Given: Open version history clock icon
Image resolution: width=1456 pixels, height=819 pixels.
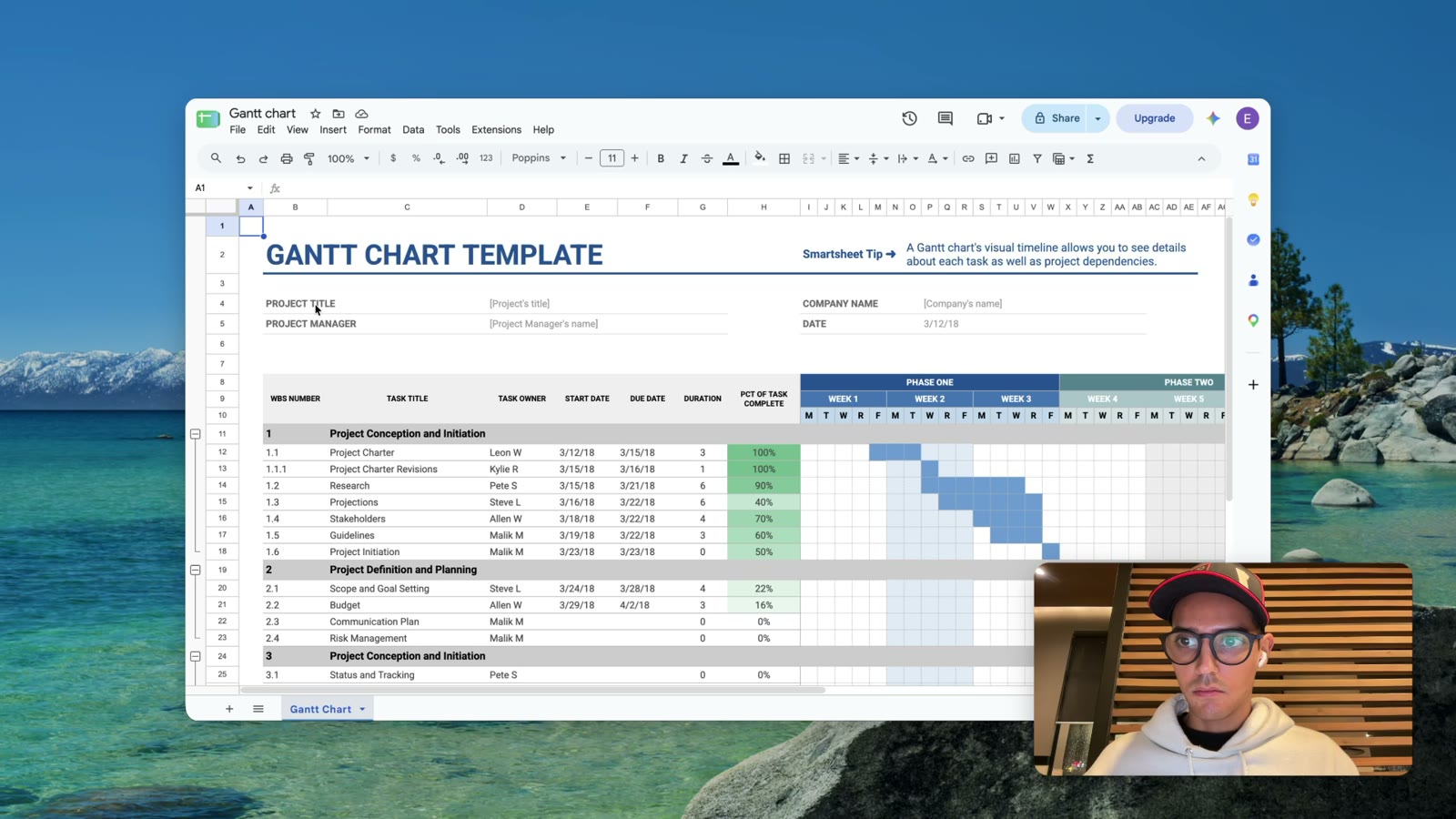Looking at the screenshot, I should 909,118.
